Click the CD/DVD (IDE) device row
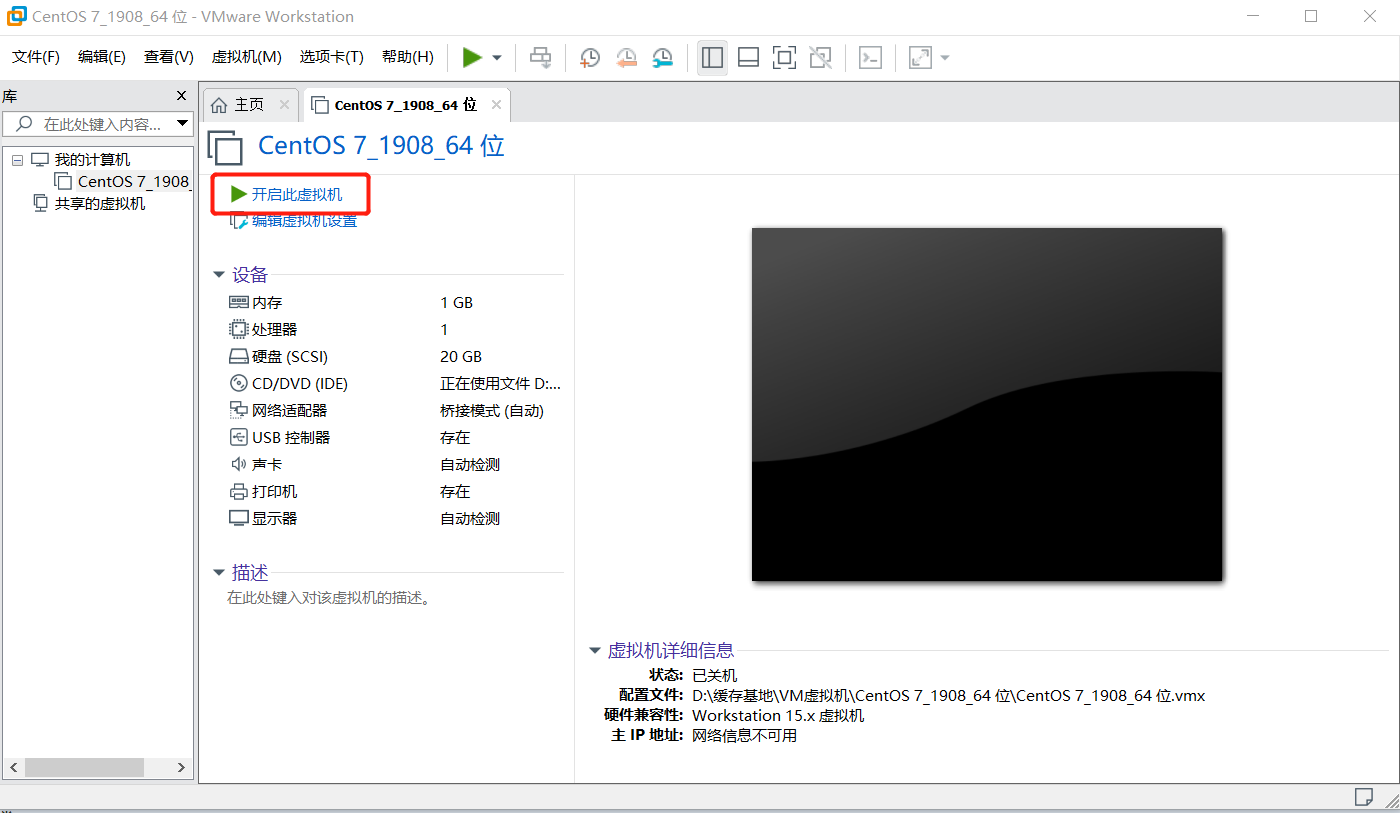Image resolution: width=1400 pixels, height=813 pixels. pos(395,384)
